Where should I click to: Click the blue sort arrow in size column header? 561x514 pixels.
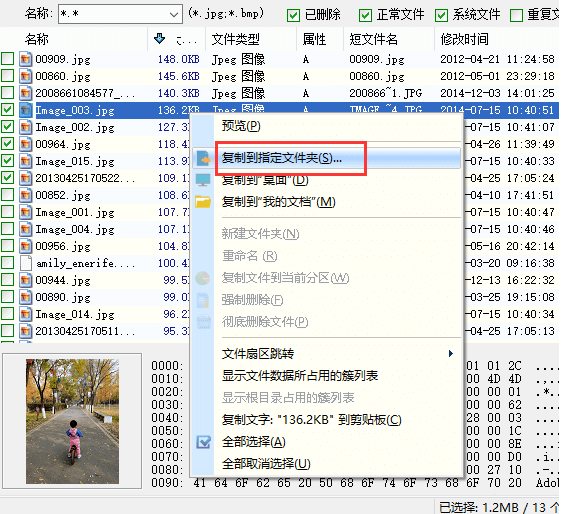[159, 38]
